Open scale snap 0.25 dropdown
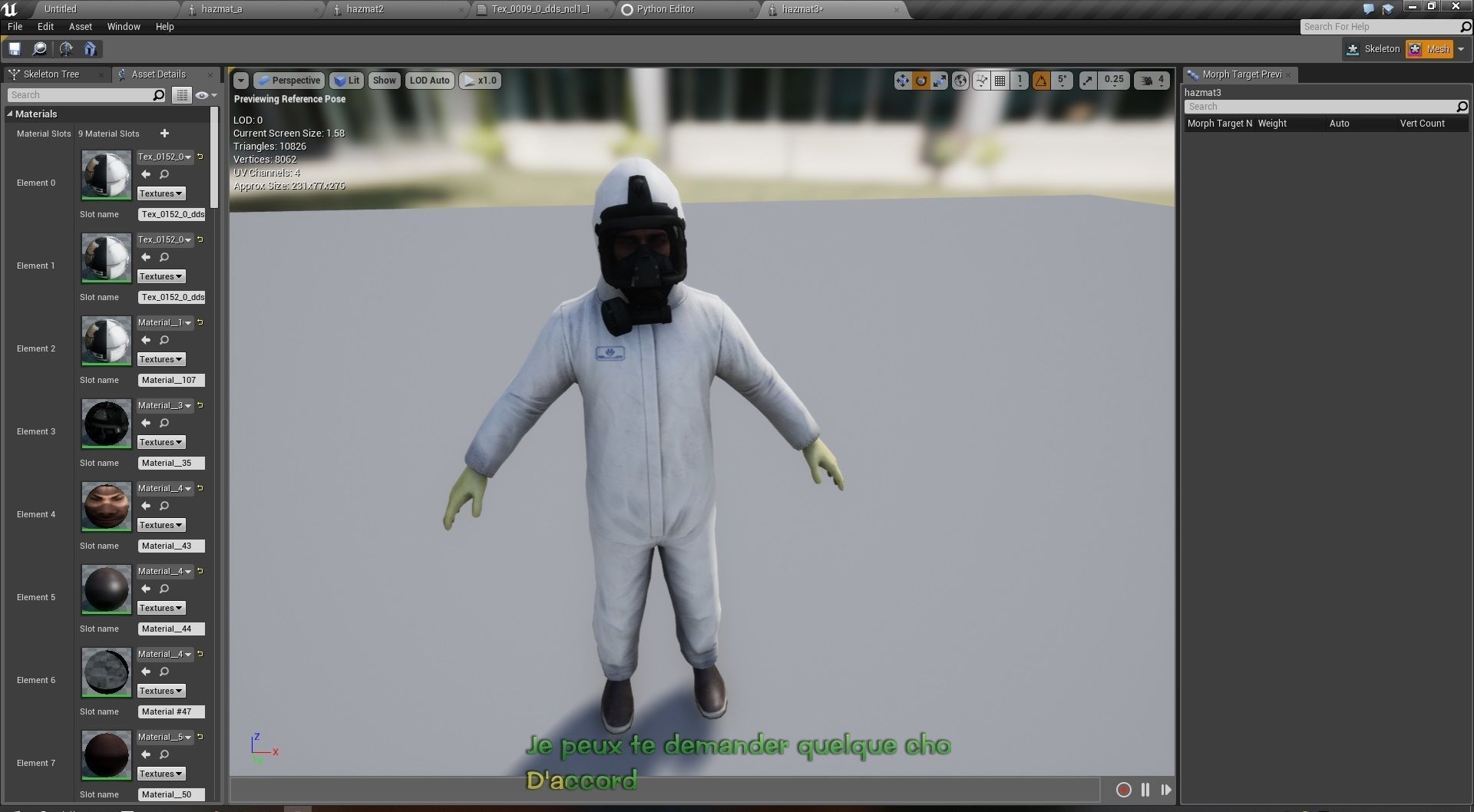1474x812 pixels. pyautogui.click(x=1114, y=80)
